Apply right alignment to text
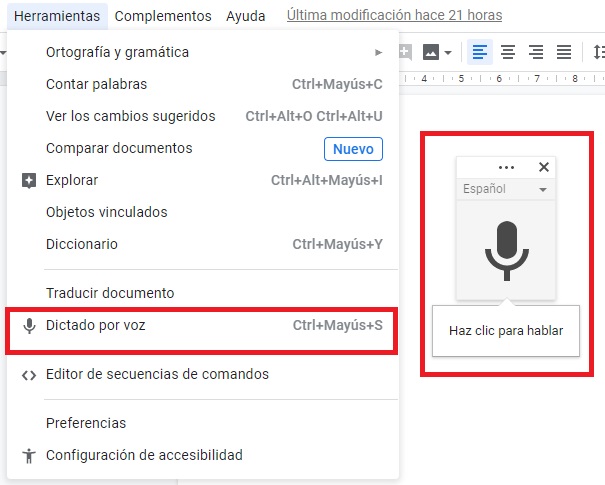The image size is (605, 485). [x=536, y=52]
